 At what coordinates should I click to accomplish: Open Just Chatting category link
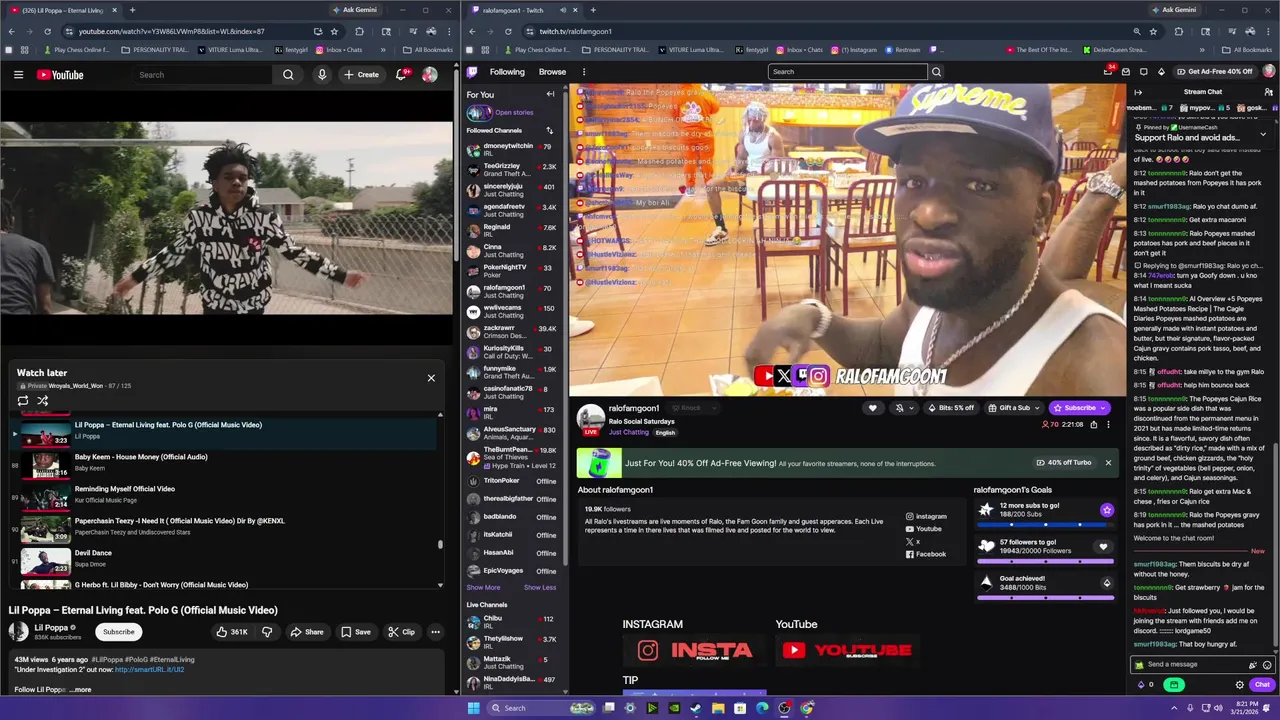[628, 432]
